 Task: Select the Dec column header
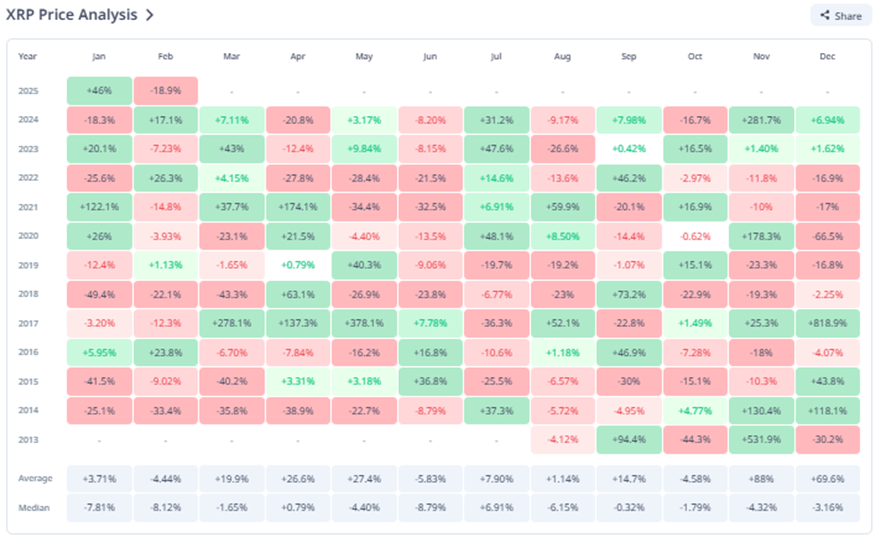827,57
